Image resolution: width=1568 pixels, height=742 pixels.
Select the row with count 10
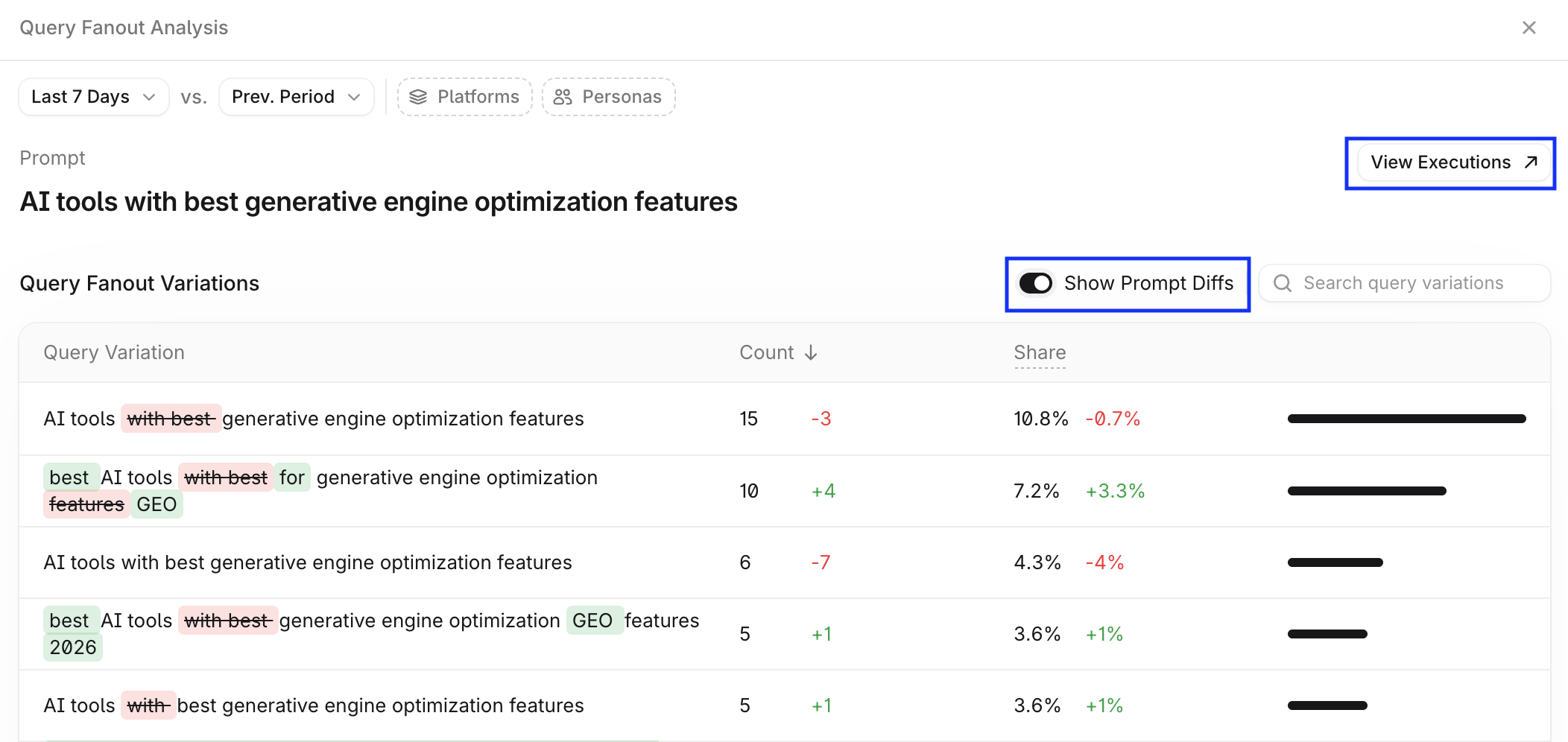click(x=785, y=491)
